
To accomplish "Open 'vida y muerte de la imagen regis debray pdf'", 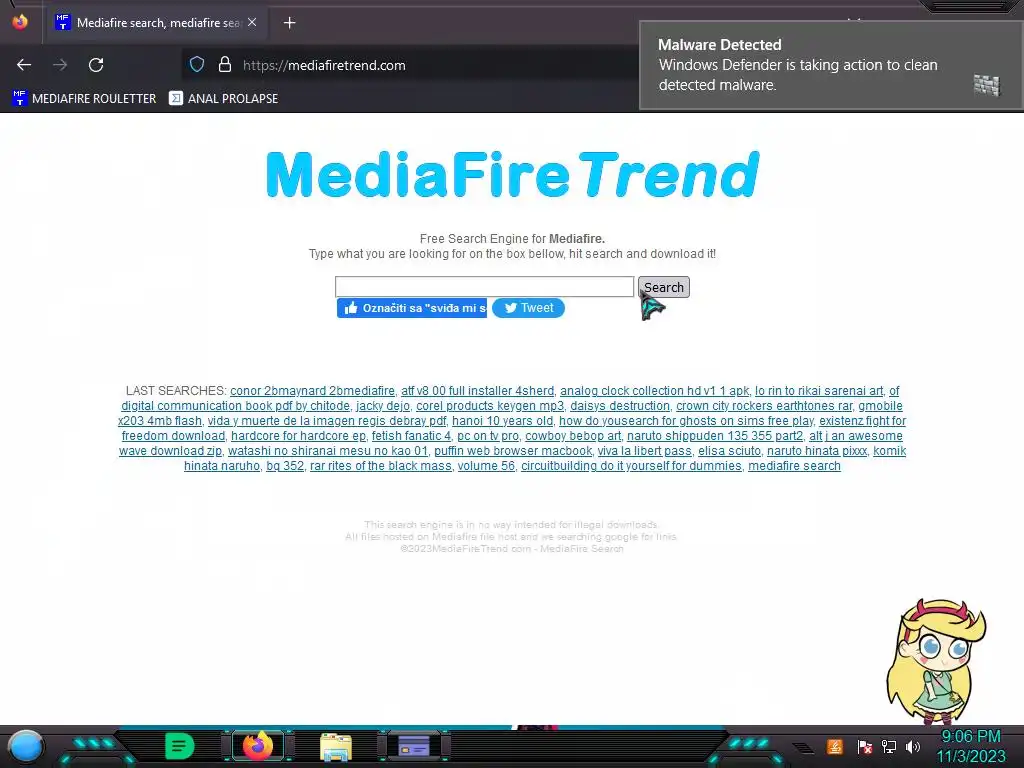I will pyautogui.click(x=327, y=421).
